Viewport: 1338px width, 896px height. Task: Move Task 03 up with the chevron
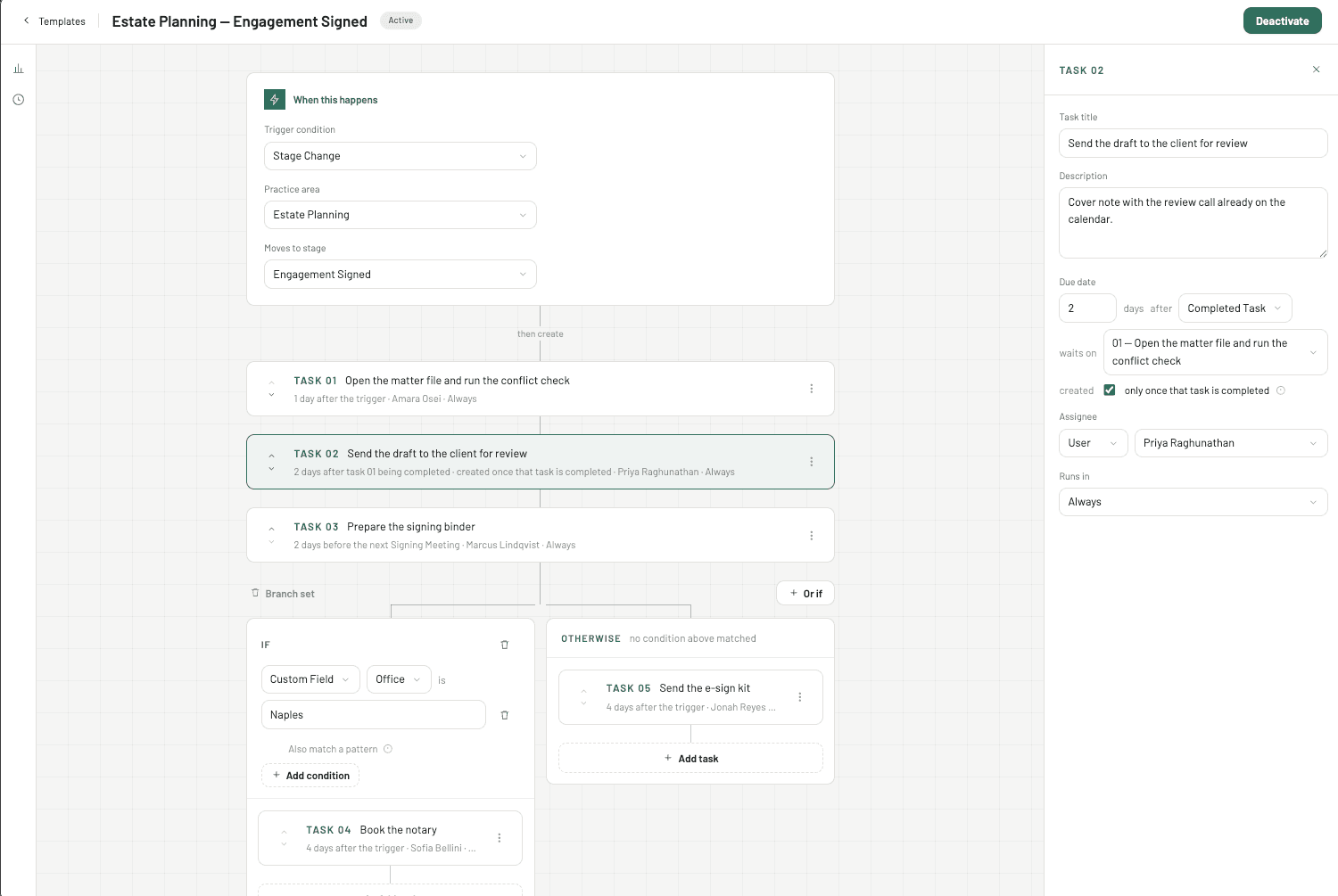coord(271,529)
